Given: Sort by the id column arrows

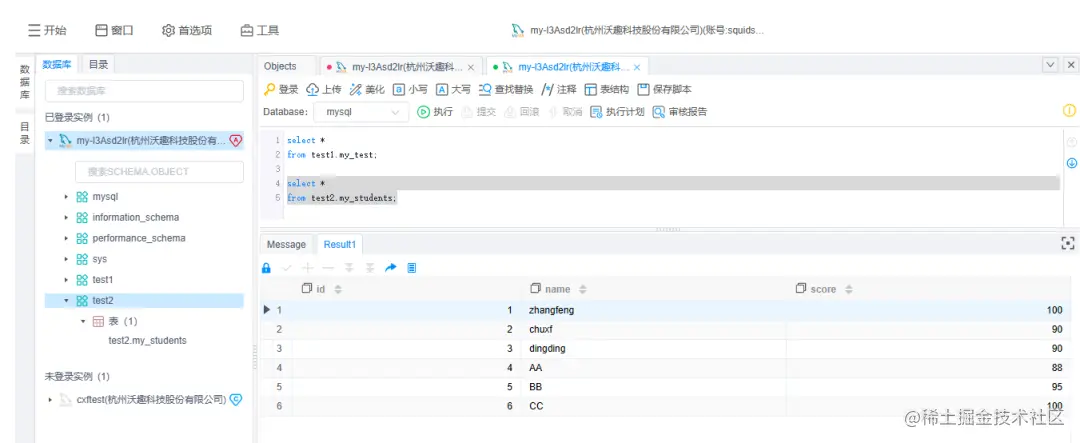Looking at the screenshot, I should [338, 290].
